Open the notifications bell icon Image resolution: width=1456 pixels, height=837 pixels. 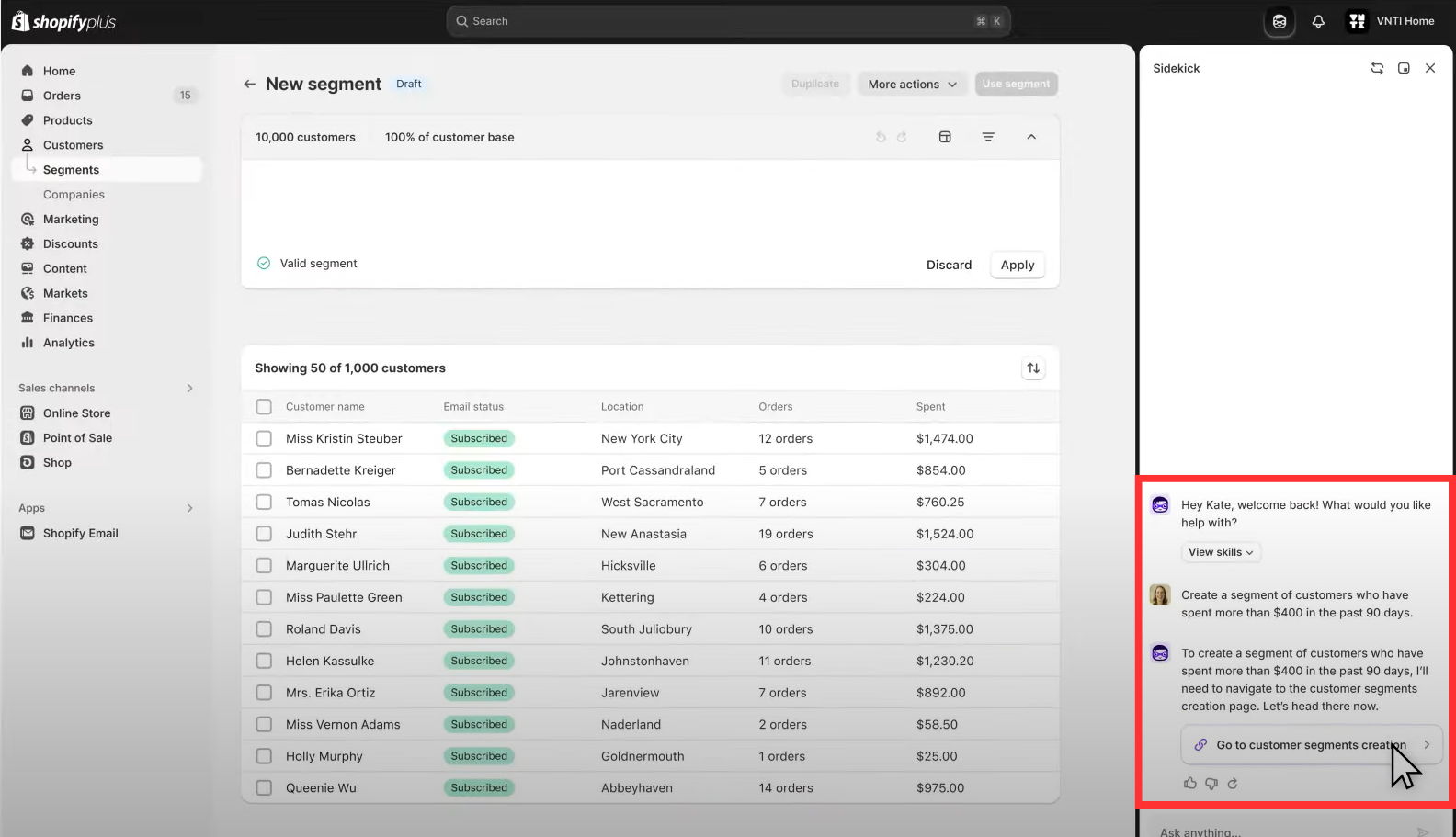point(1318,21)
